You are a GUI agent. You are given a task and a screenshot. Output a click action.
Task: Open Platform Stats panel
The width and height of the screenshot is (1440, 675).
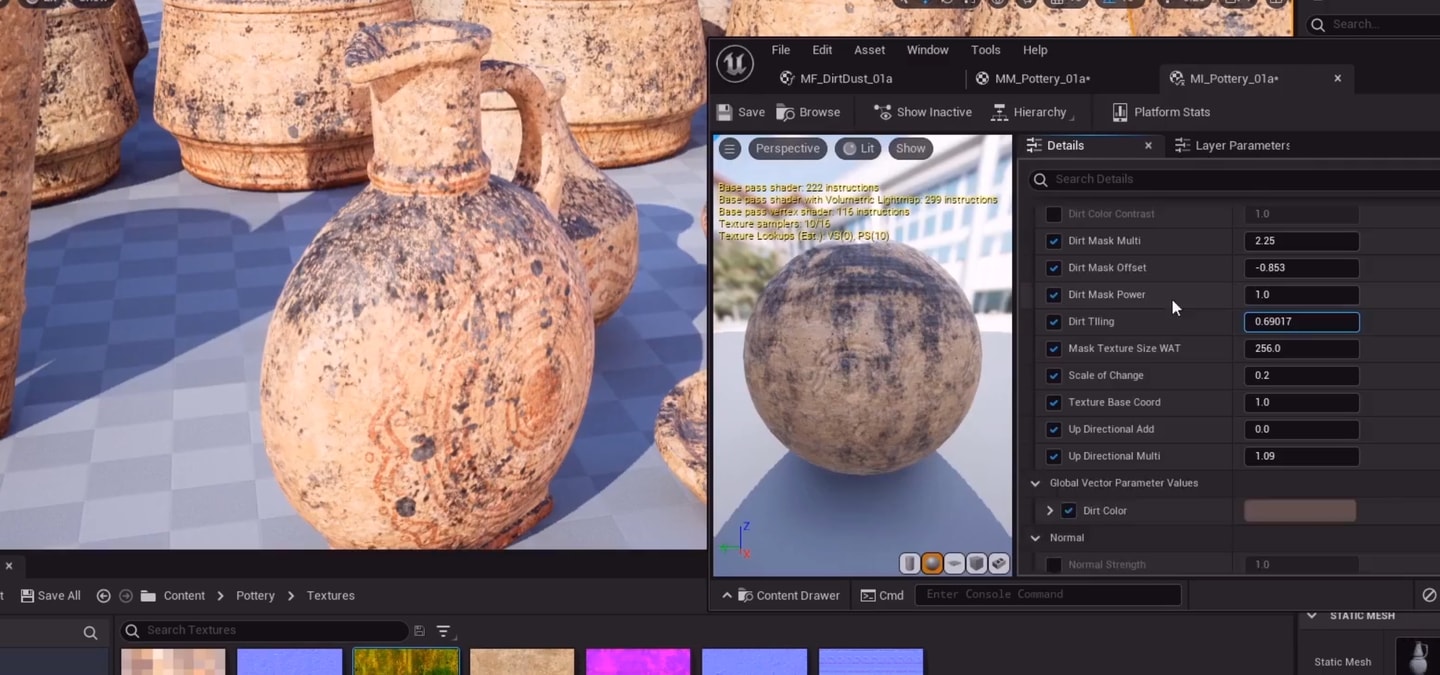tap(1161, 112)
